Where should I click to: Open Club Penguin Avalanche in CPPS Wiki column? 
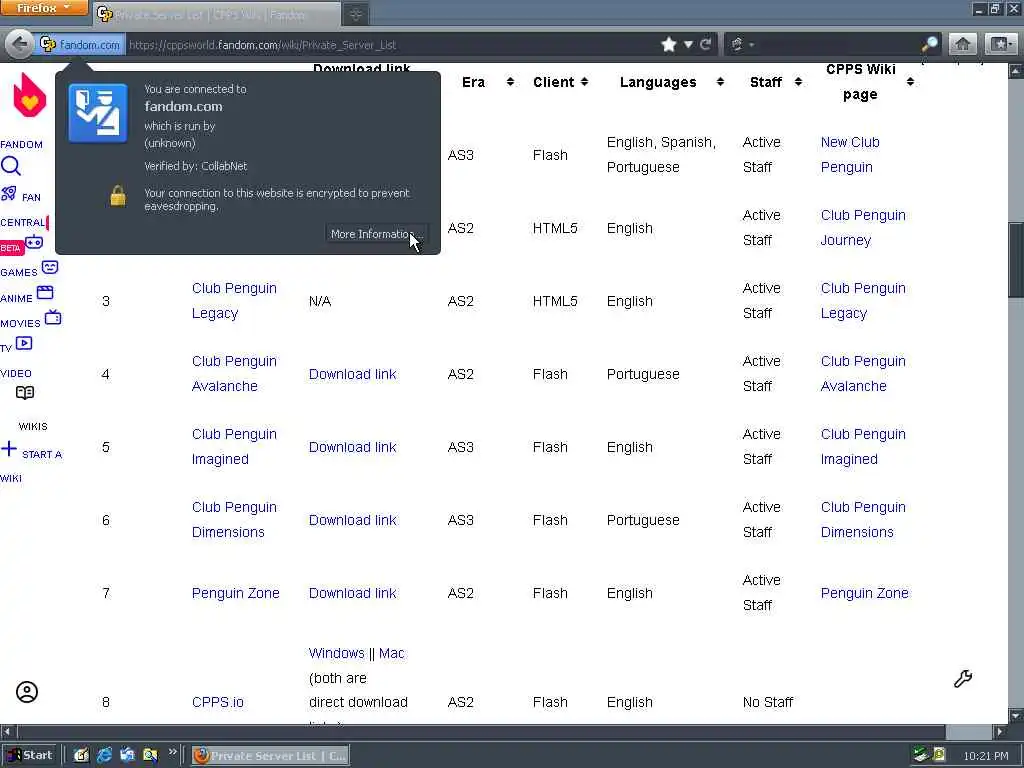(x=863, y=374)
